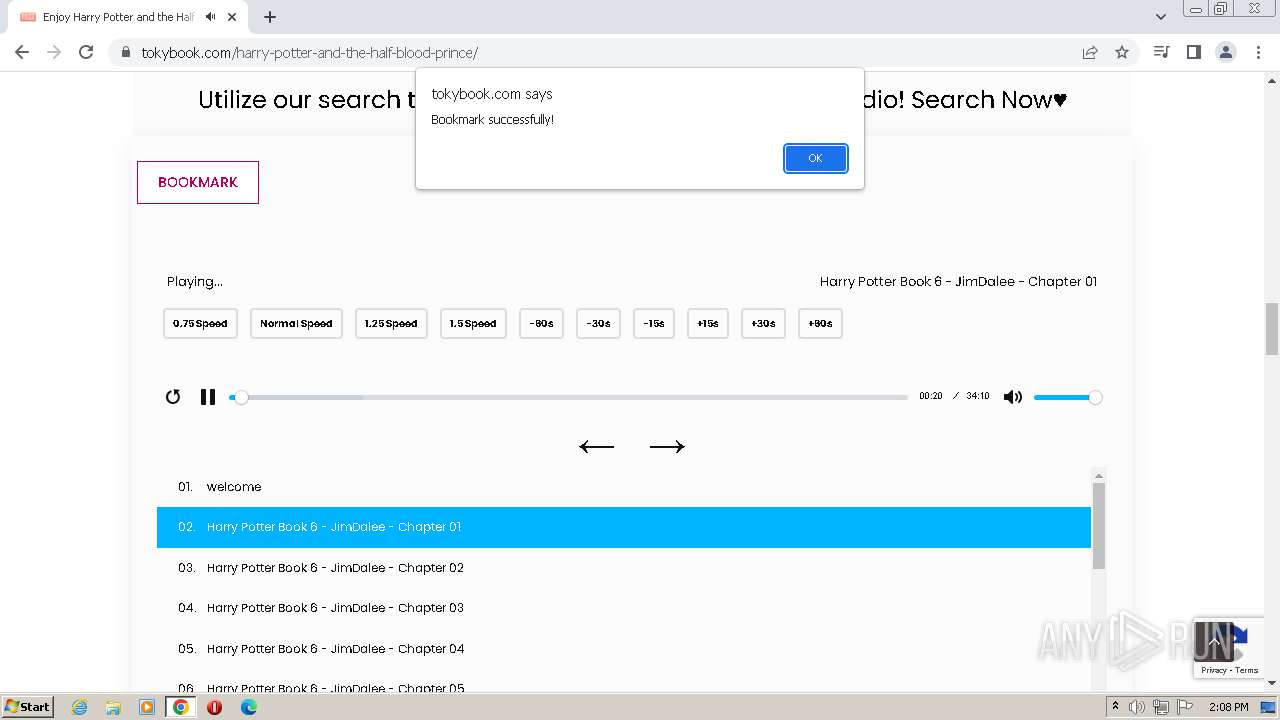Click the share page icon

click(1090, 52)
